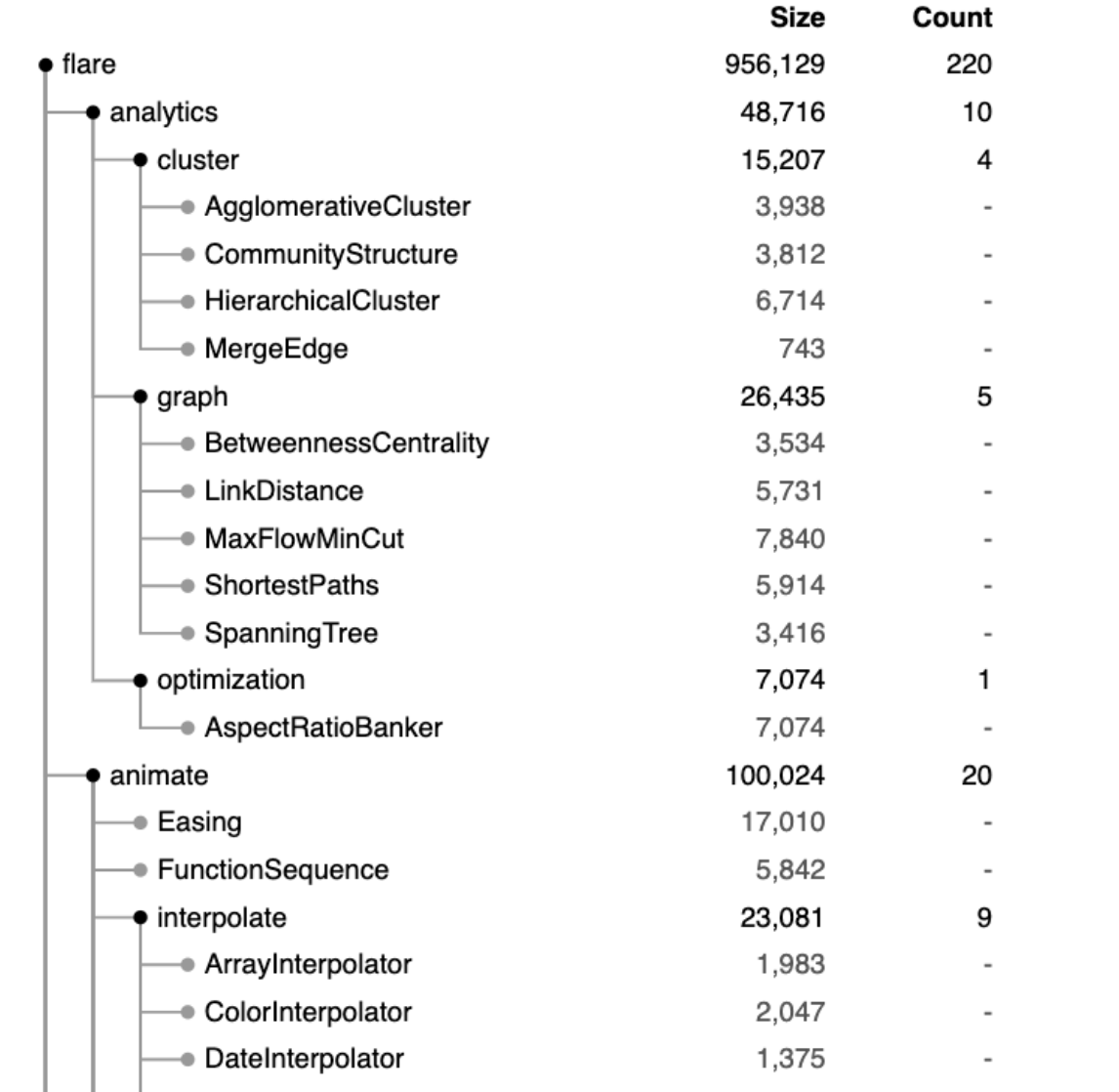
Task: Click the black dot beside interpolate
Action: click(x=141, y=918)
